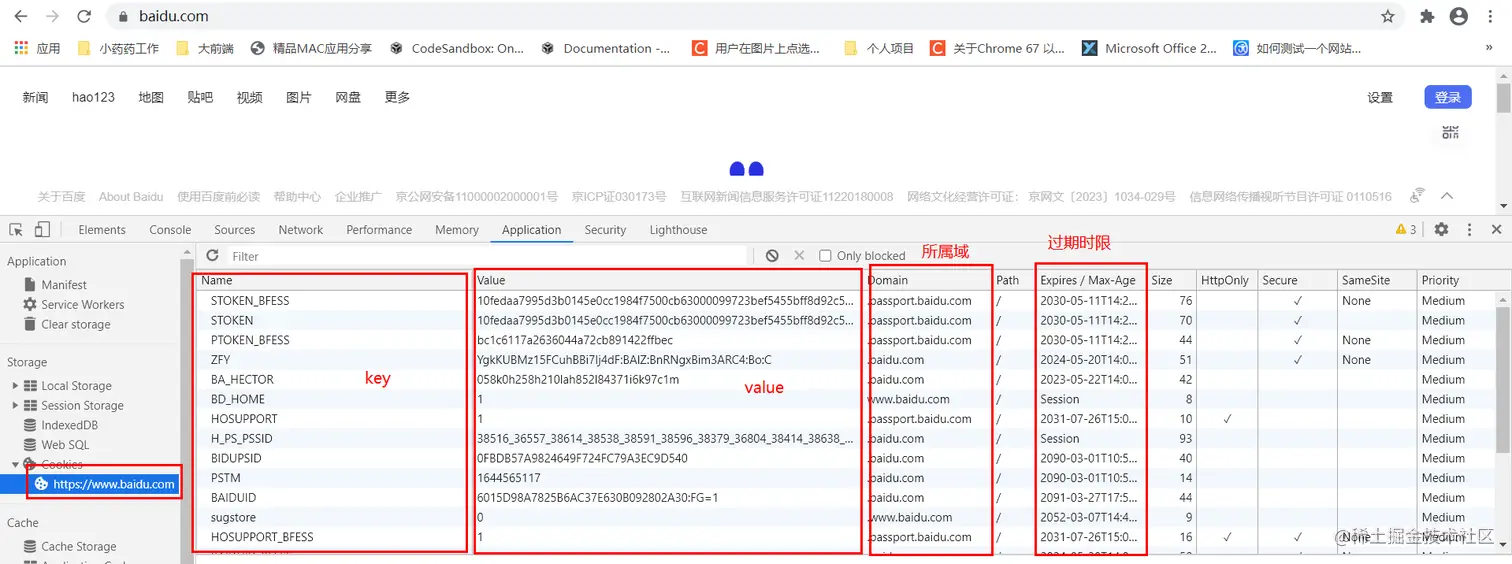The image size is (1512, 564).
Task: Close the DevTools panel
Action: pyautogui.click(x=1496, y=229)
